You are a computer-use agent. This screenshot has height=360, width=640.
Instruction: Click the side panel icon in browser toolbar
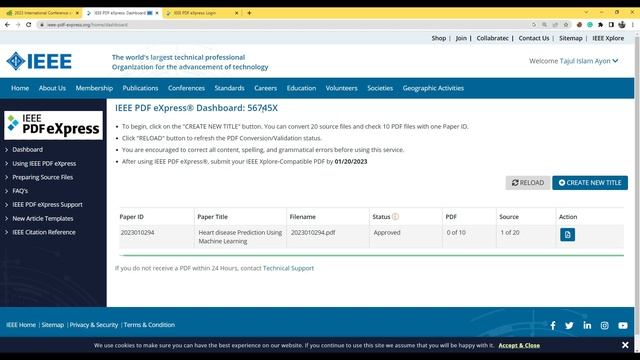pyautogui.click(x=611, y=25)
